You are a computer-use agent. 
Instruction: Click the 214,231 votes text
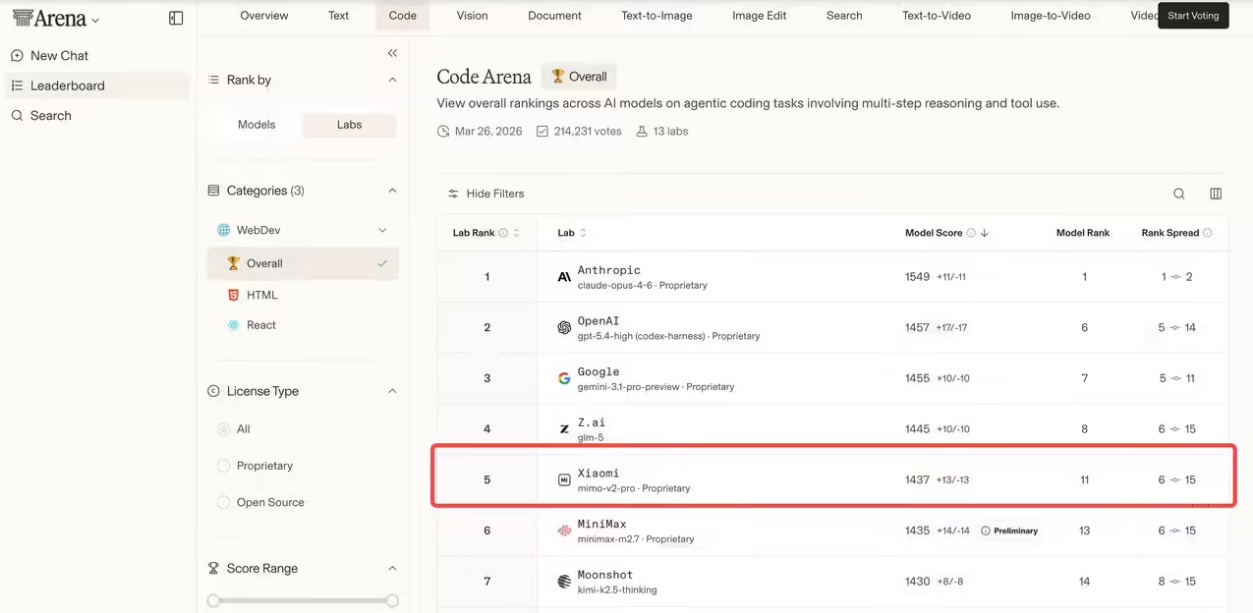click(587, 131)
